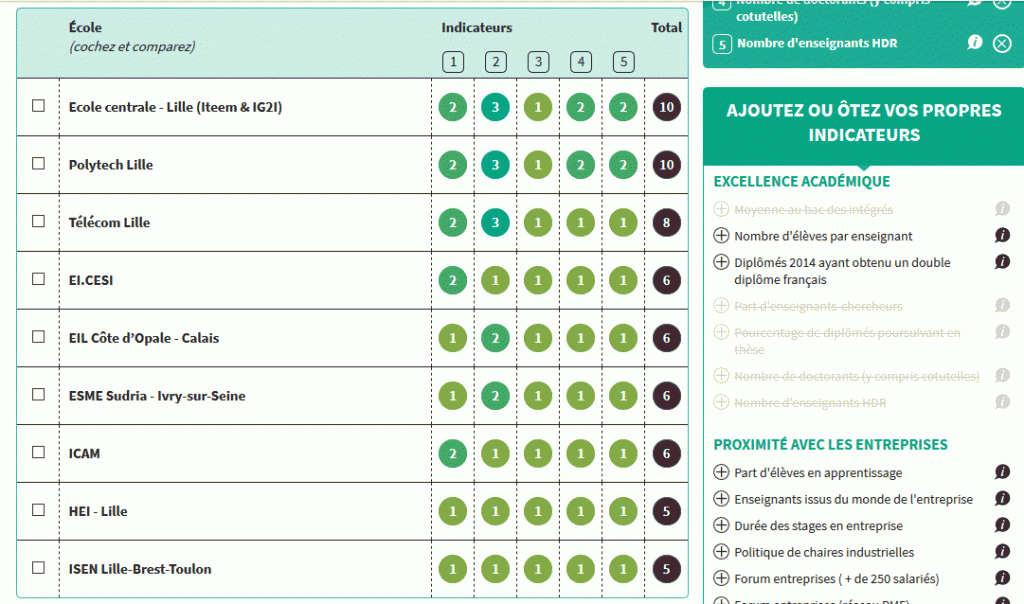Click indicator column header number 1

(x=453, y=62)
